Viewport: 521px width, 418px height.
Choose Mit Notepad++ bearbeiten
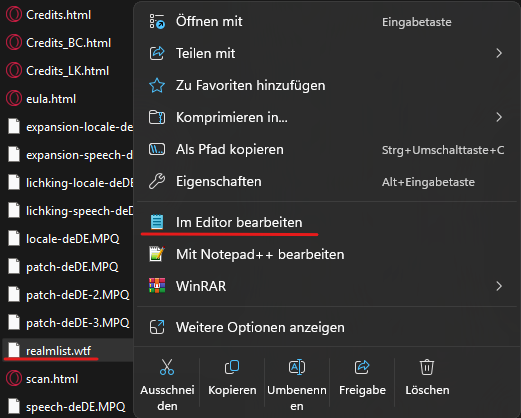click(x=327, y=254)
